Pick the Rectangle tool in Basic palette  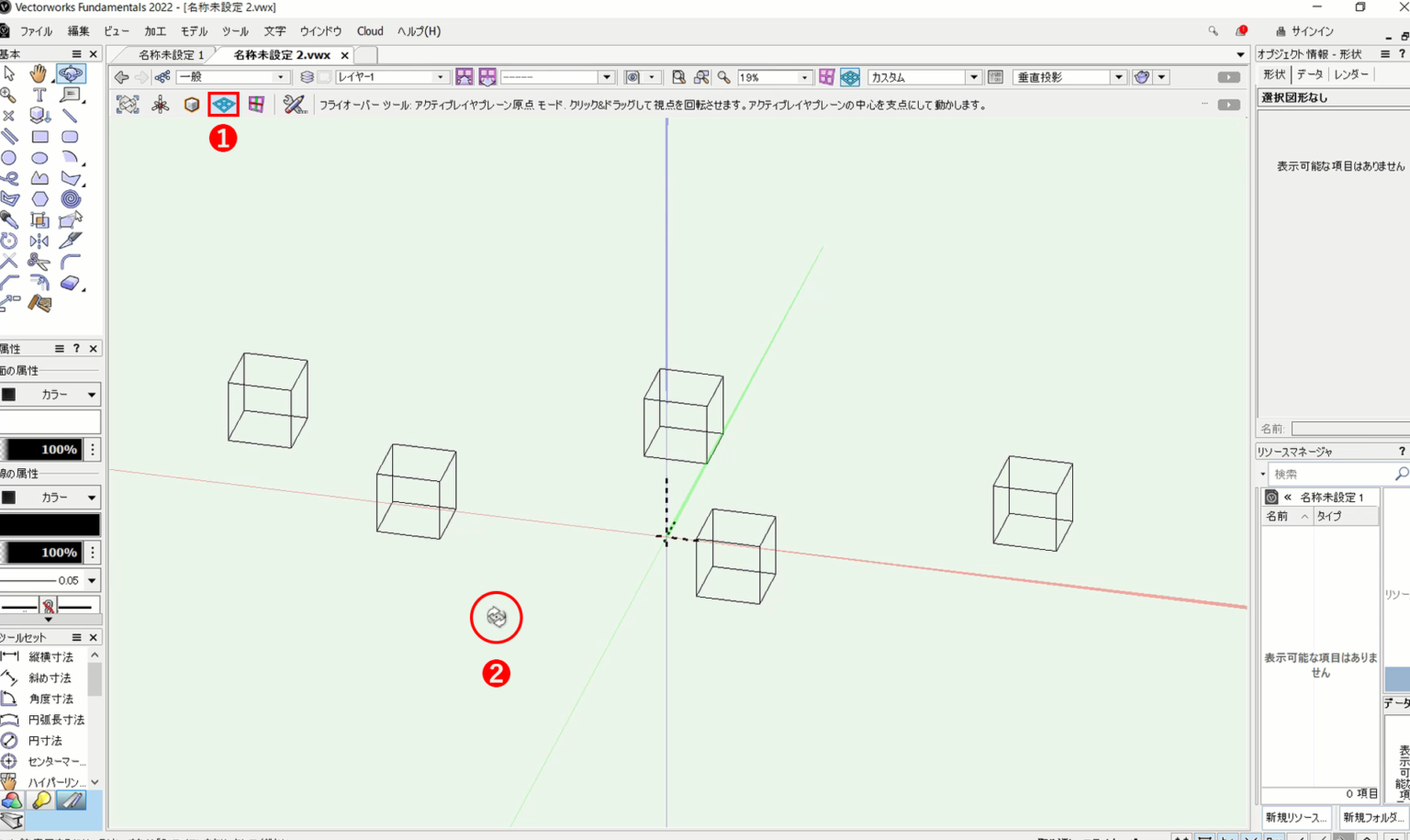(39, 137)
